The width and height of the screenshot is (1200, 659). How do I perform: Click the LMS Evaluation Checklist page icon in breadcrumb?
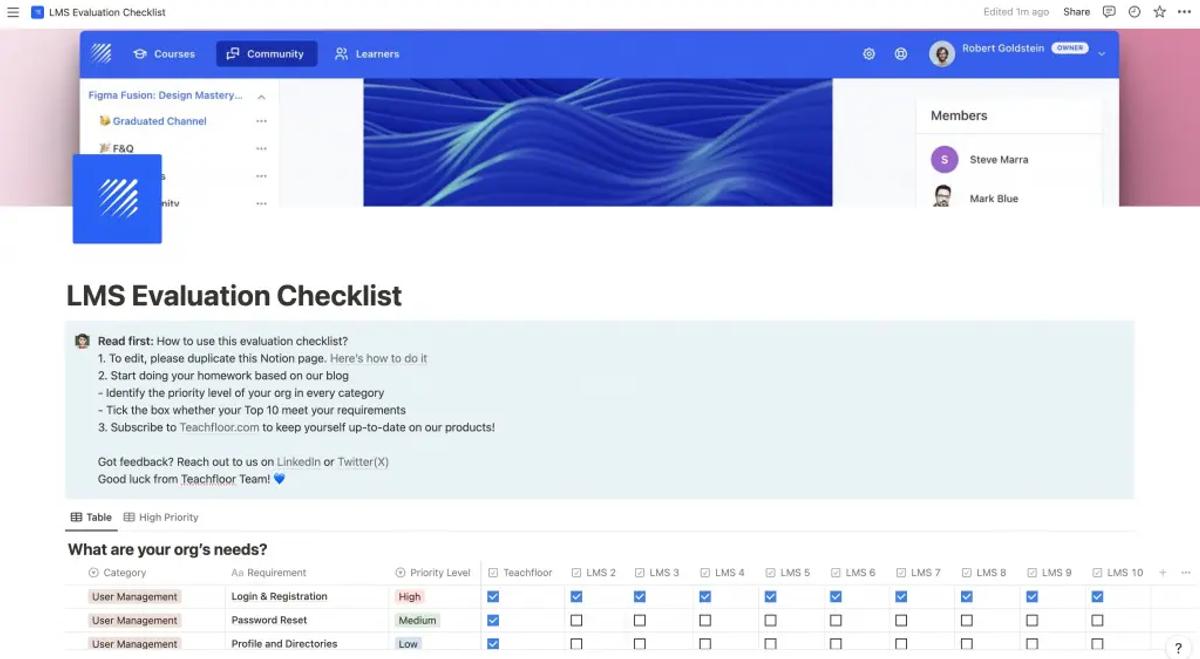tap(38, 12)
